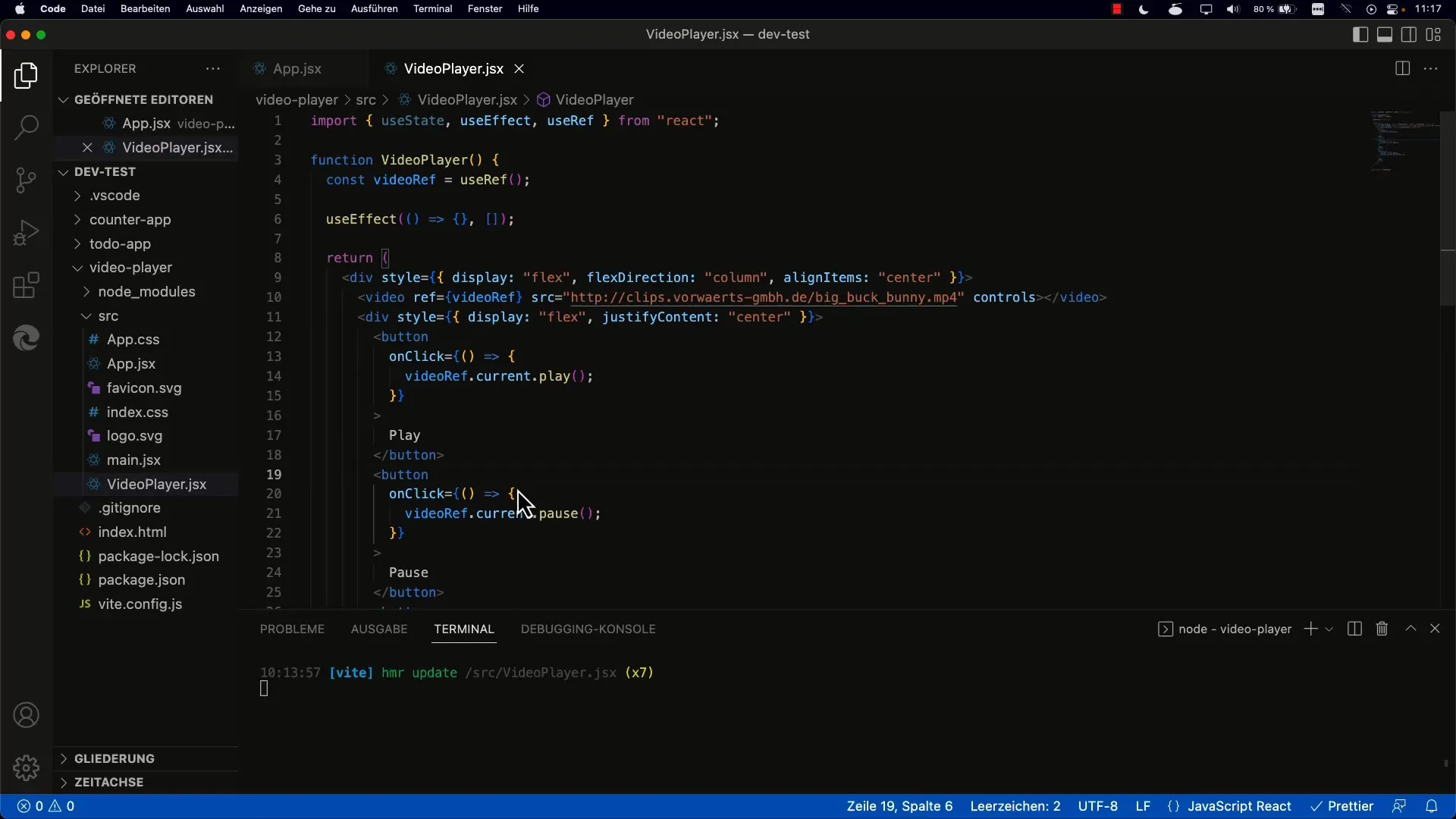Click errors and warnings count in status bar

pyautogui.click(x=46, y=806)
